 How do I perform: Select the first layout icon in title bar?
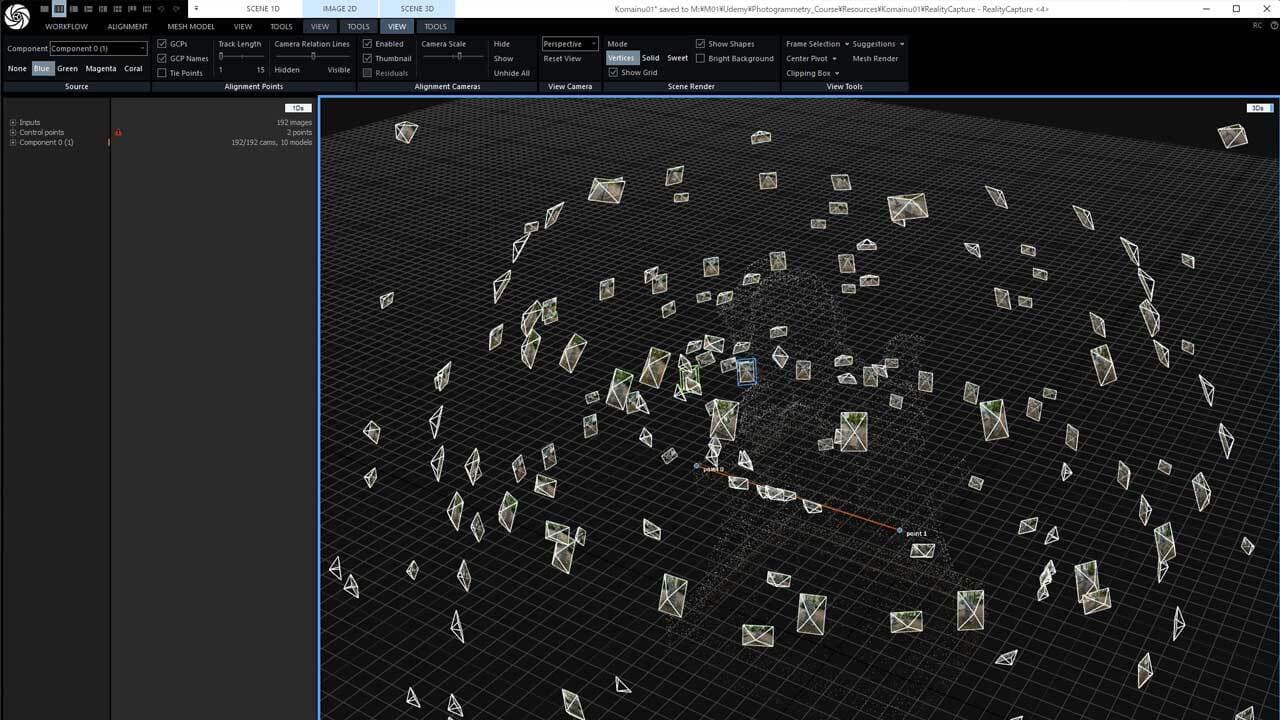(x=44, y=9)
